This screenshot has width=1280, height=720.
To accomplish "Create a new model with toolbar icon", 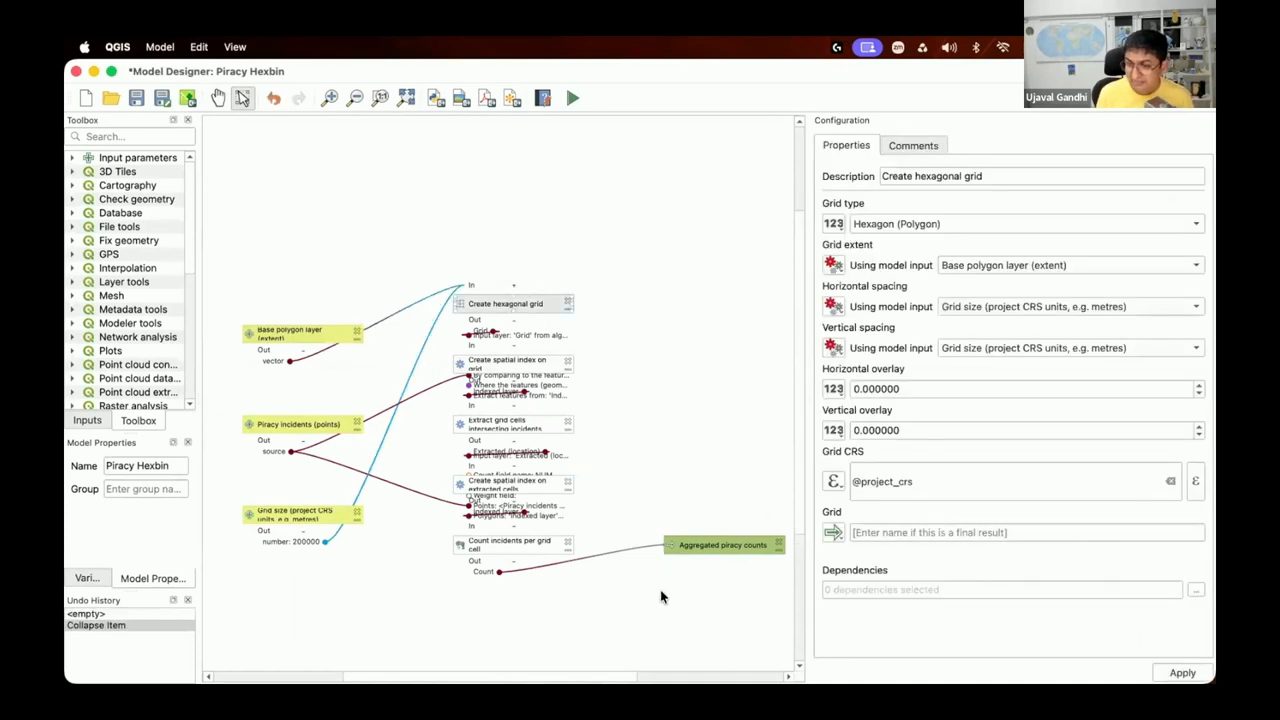I will point(86,98).
